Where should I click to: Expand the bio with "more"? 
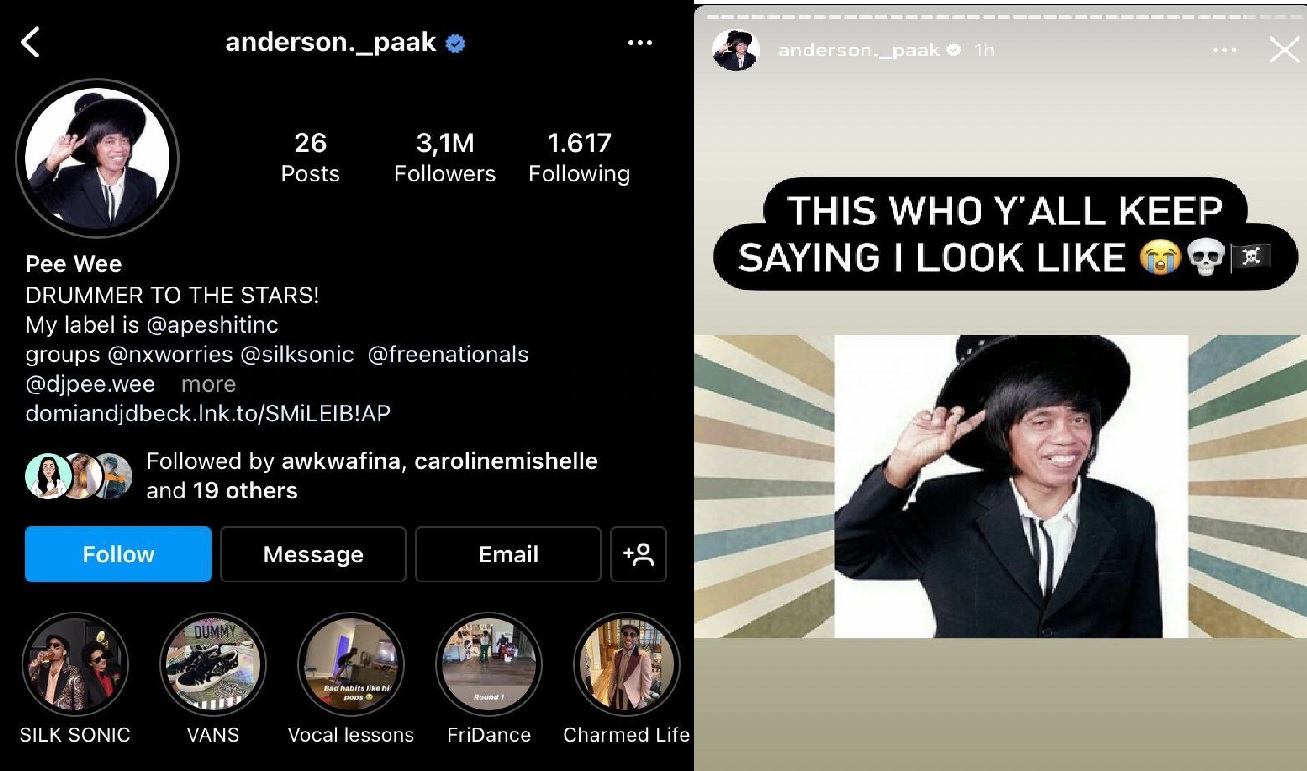(x=208, y=384)
